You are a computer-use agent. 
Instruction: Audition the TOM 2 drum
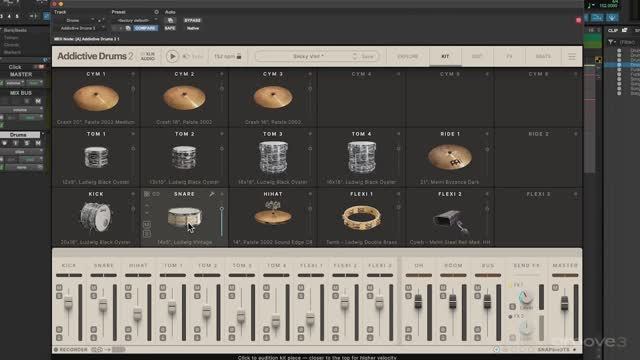(x=184, y=158)
